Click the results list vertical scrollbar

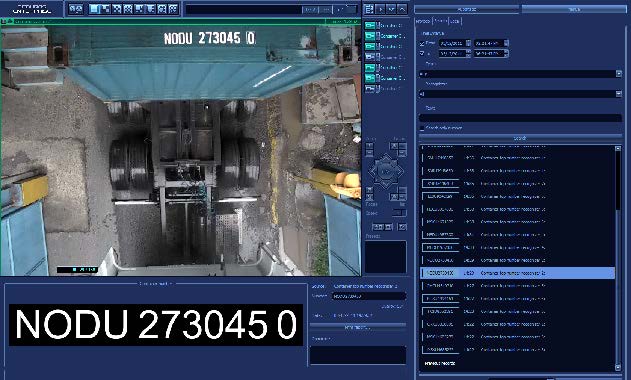618,258
